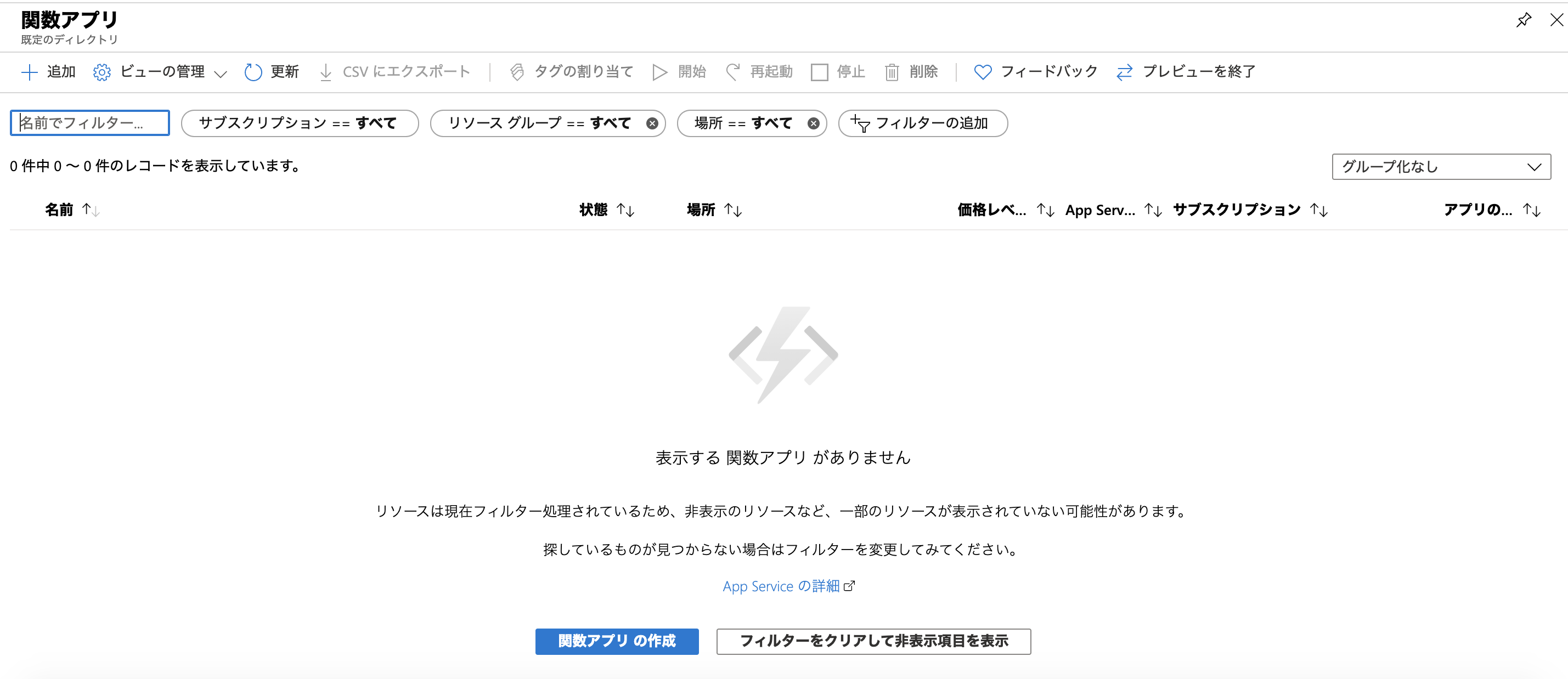Click the 更新 refresh icon
Screen dimensions: 1568x679
click(252, 72)
